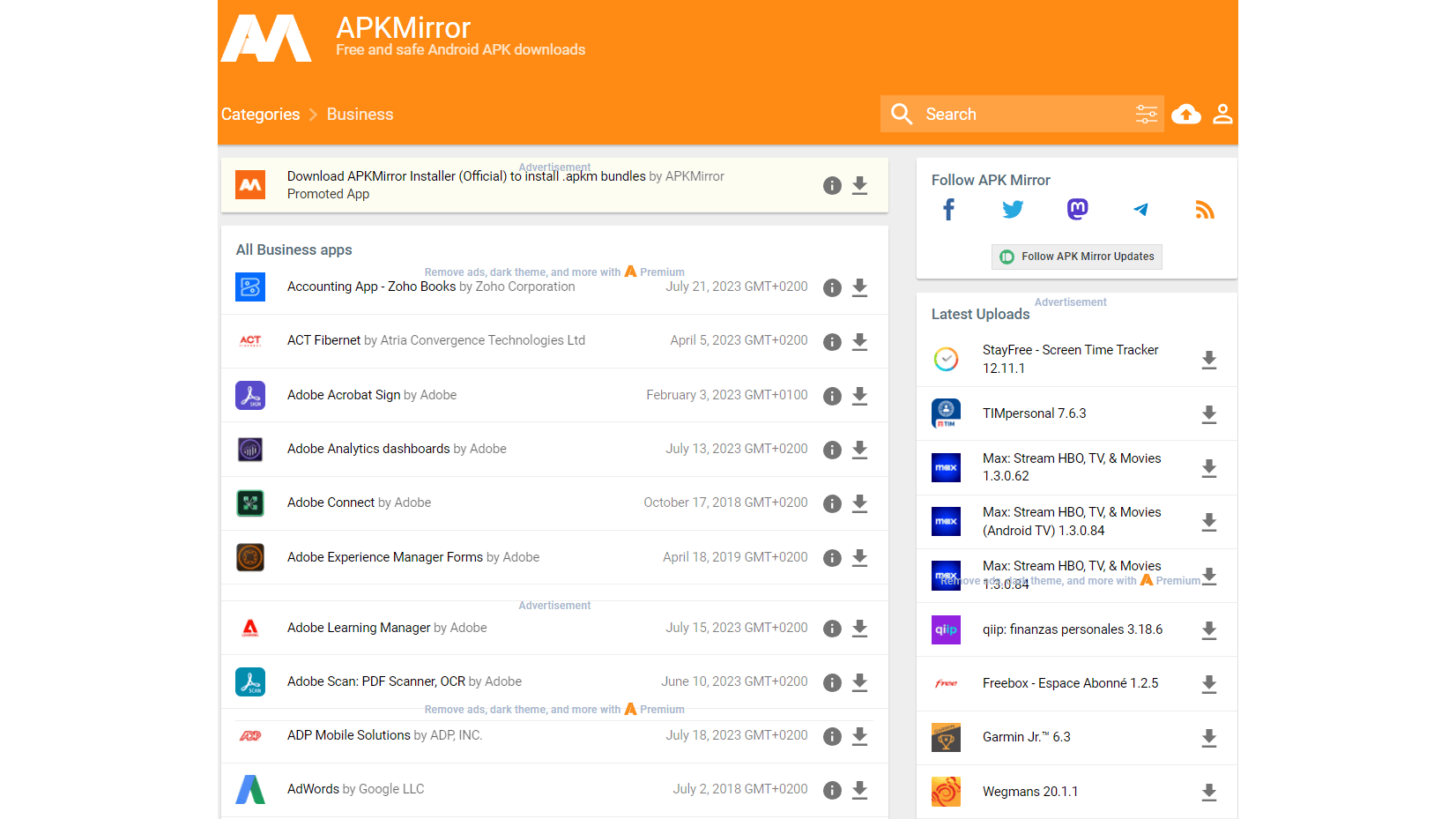Download Adobe Experience Manager Forms
This screenshot has width=1456, height=819.
860,558
